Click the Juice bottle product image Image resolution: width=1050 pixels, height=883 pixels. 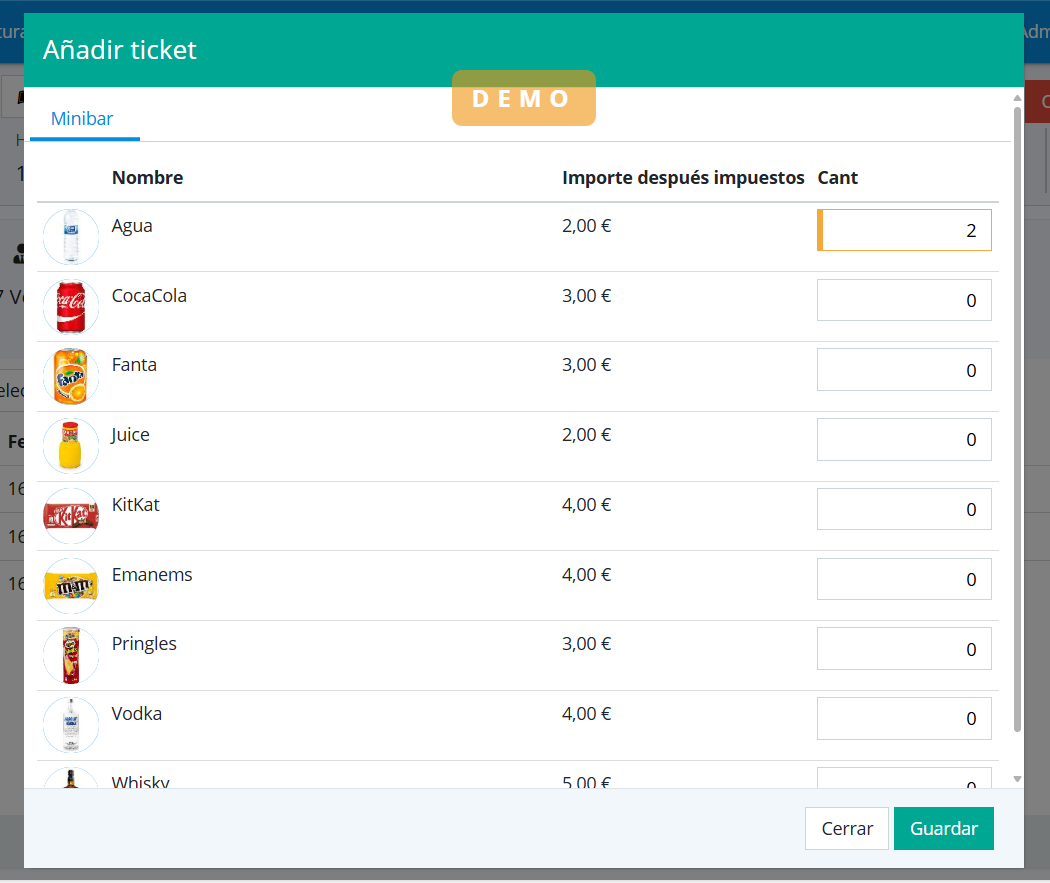pyautogui.click(x=71, y=446)
